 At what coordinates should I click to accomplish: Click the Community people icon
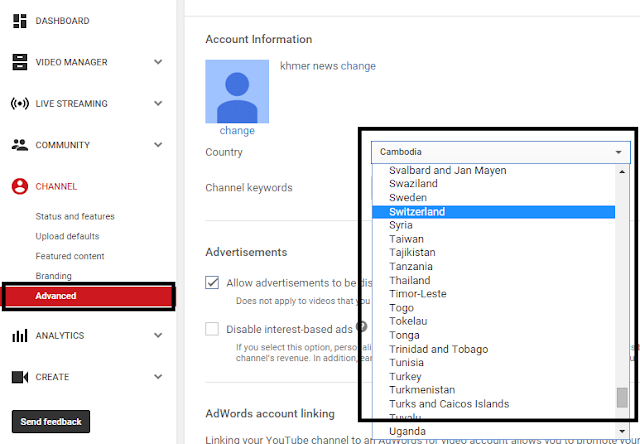point(20,145)
